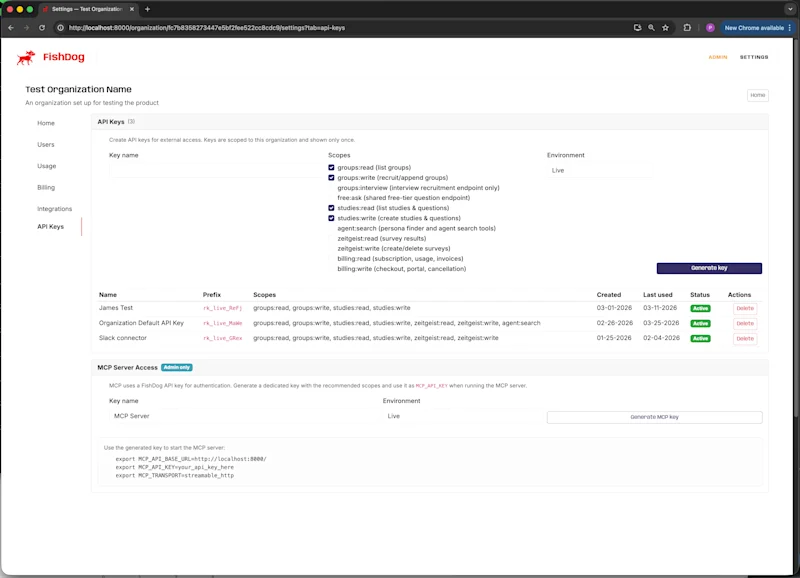Click the free:ask scope label
The height and width of the screenshot is (578, 800).
(x=404, y=198)
